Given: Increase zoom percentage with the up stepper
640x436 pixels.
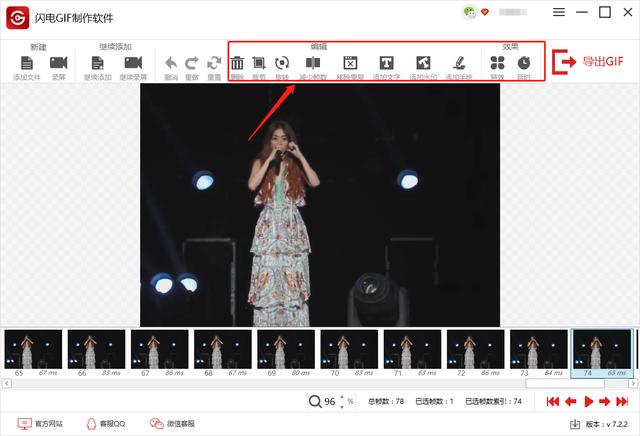Looking at the screenshot, I should tap(343, 397).
